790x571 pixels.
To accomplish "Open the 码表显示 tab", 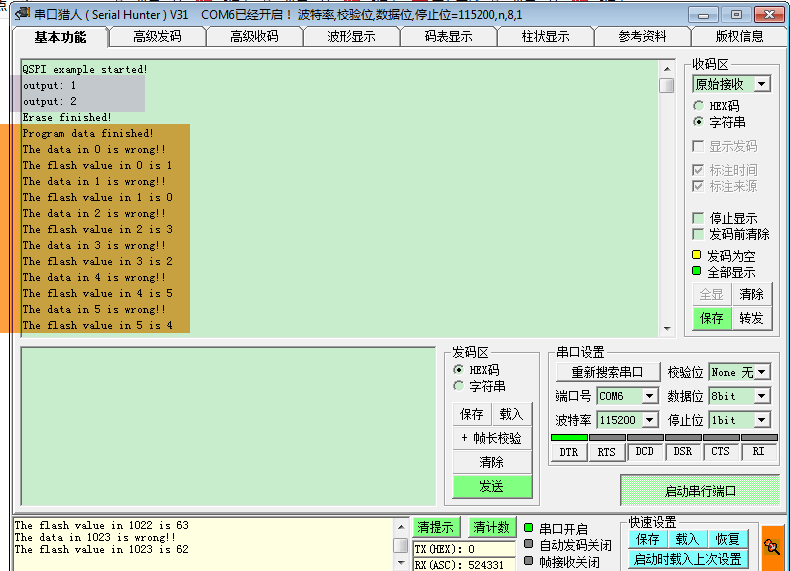I will tap(448, 37).
